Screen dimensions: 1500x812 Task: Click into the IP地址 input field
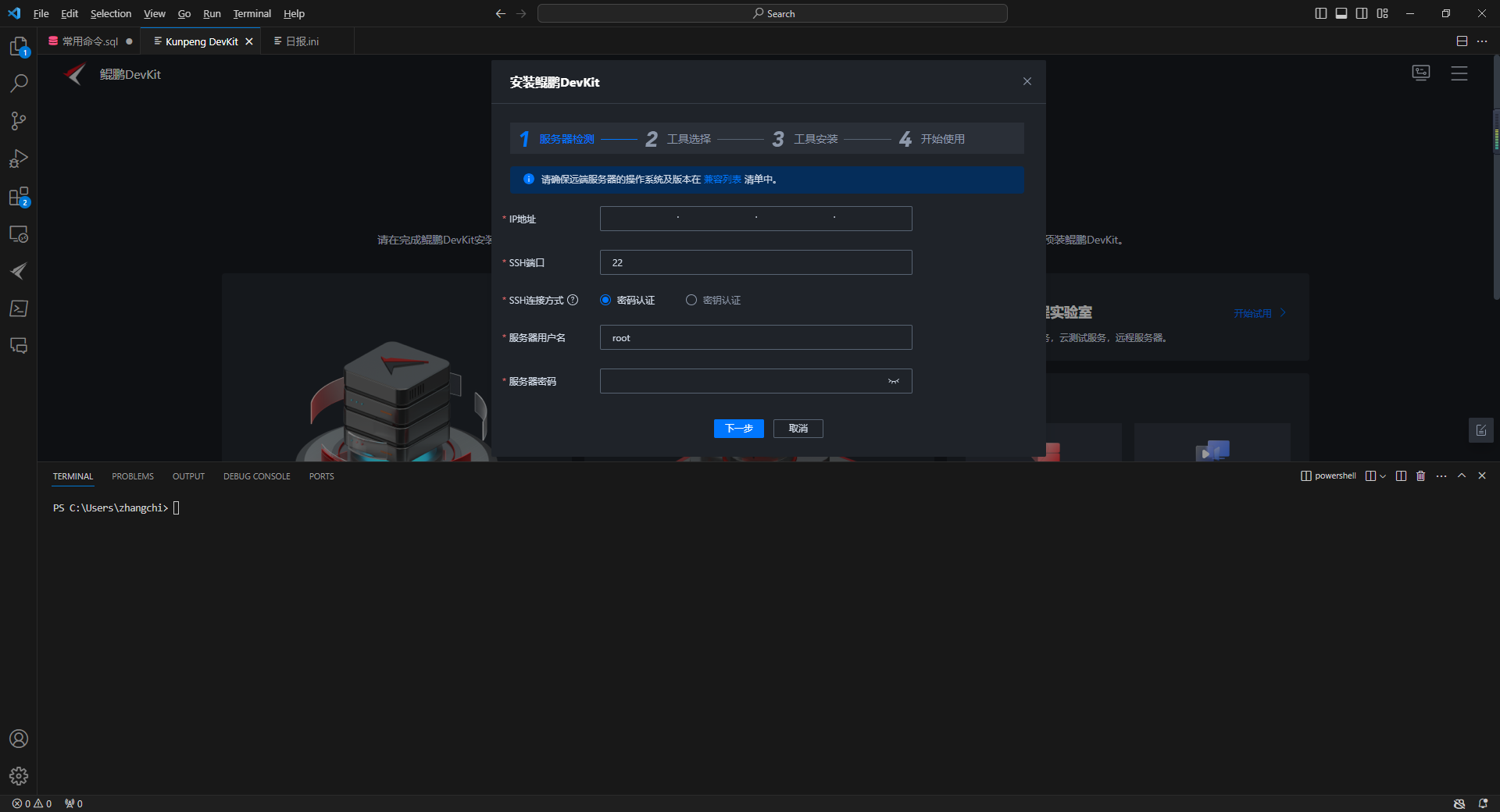click(755, 219)
